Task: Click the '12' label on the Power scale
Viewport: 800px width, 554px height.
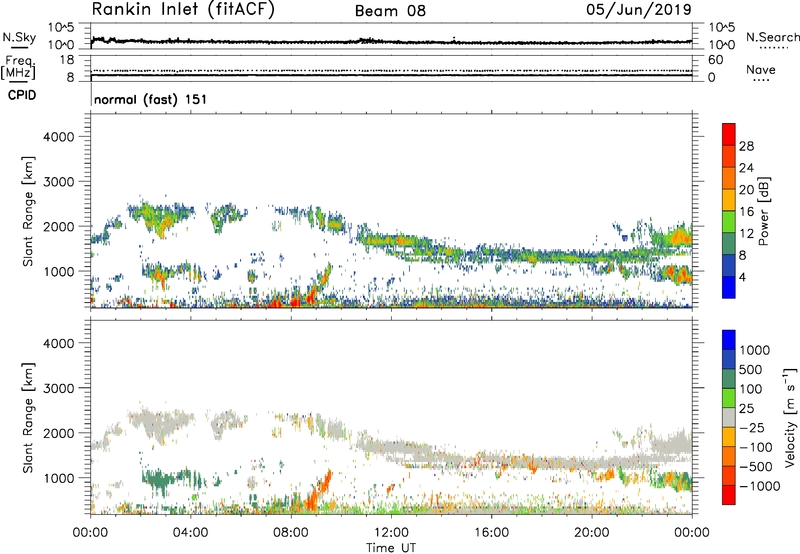Action: (x=746, y=234)
